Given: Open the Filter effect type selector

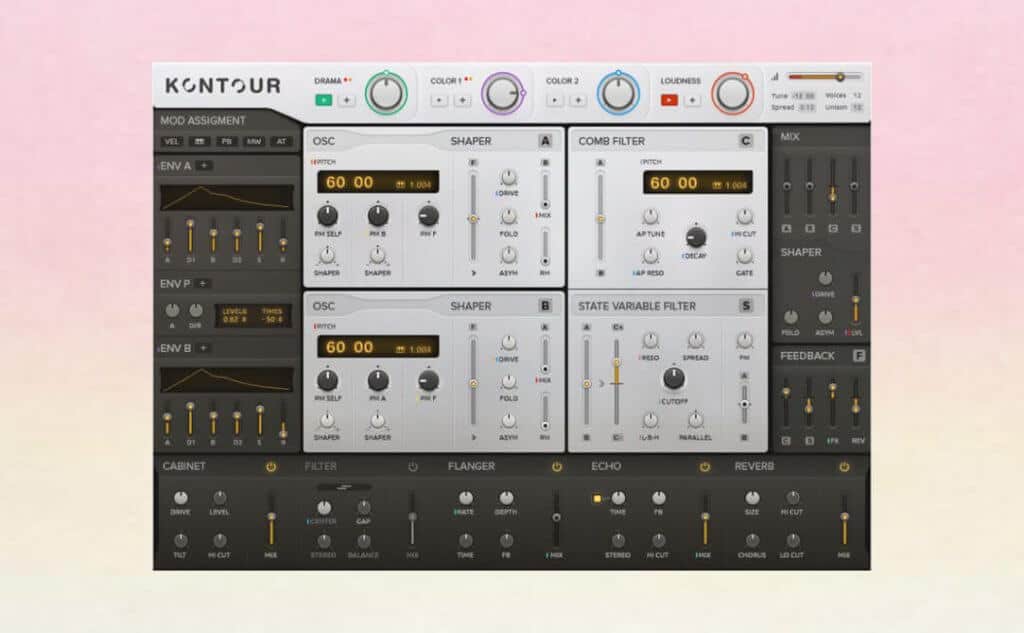Looking at the screenshot, I should [344, 487].
